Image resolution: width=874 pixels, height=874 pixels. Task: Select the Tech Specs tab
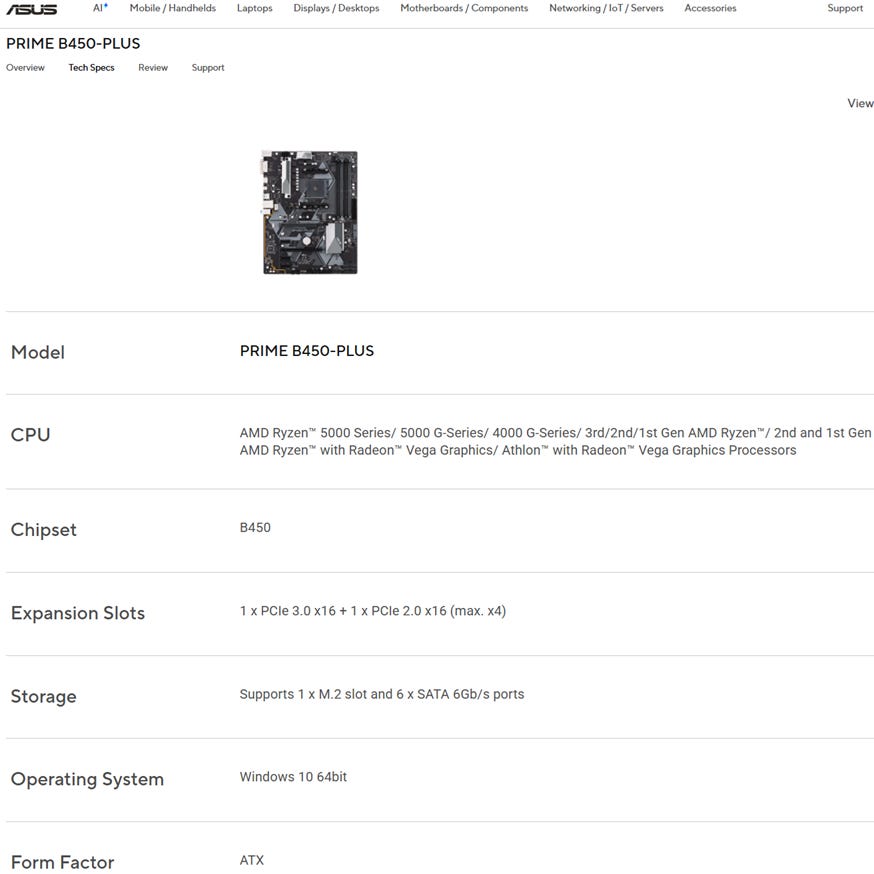coord(91,67)
